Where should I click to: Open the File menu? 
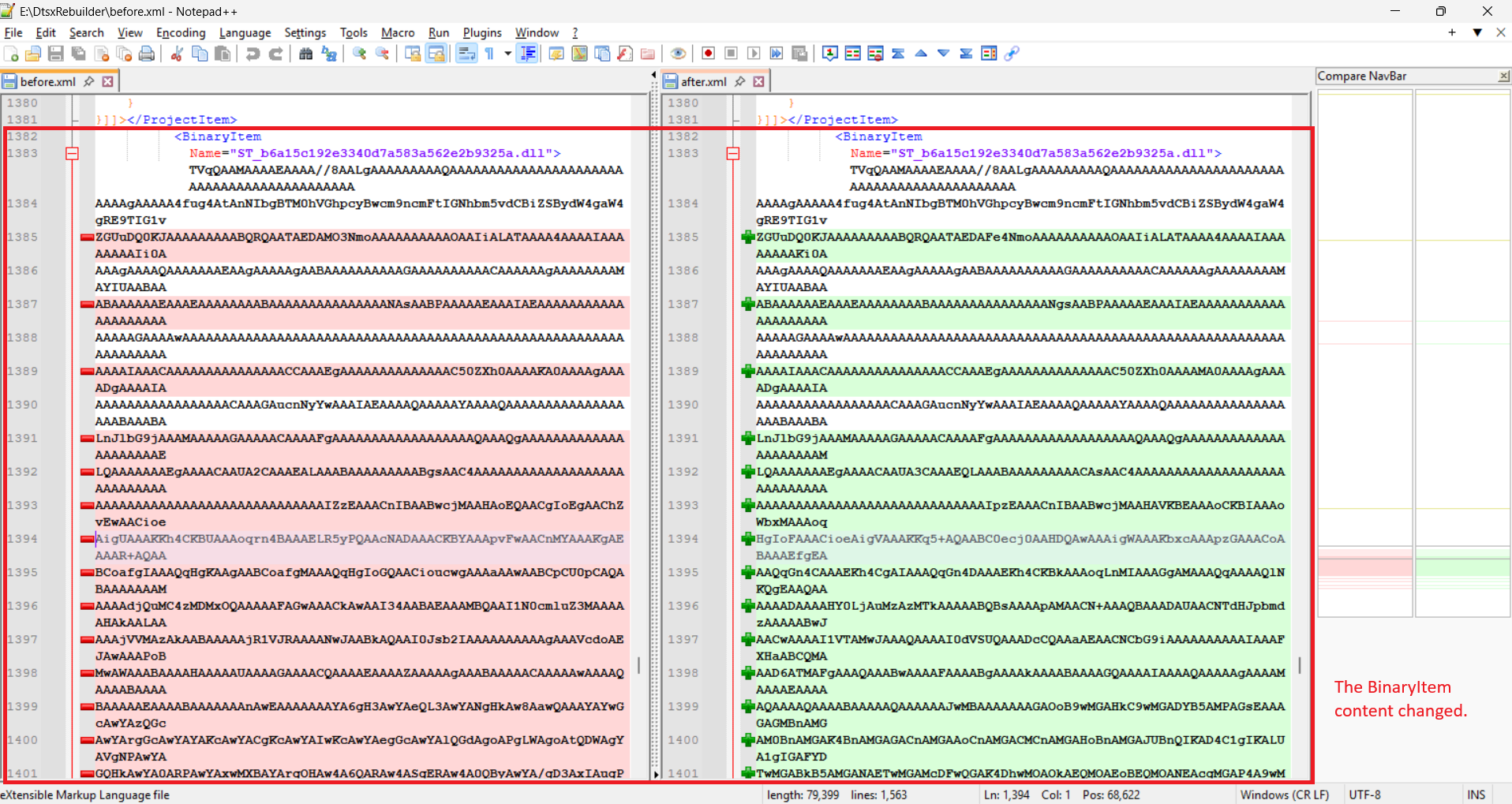(x=13, y=32)
